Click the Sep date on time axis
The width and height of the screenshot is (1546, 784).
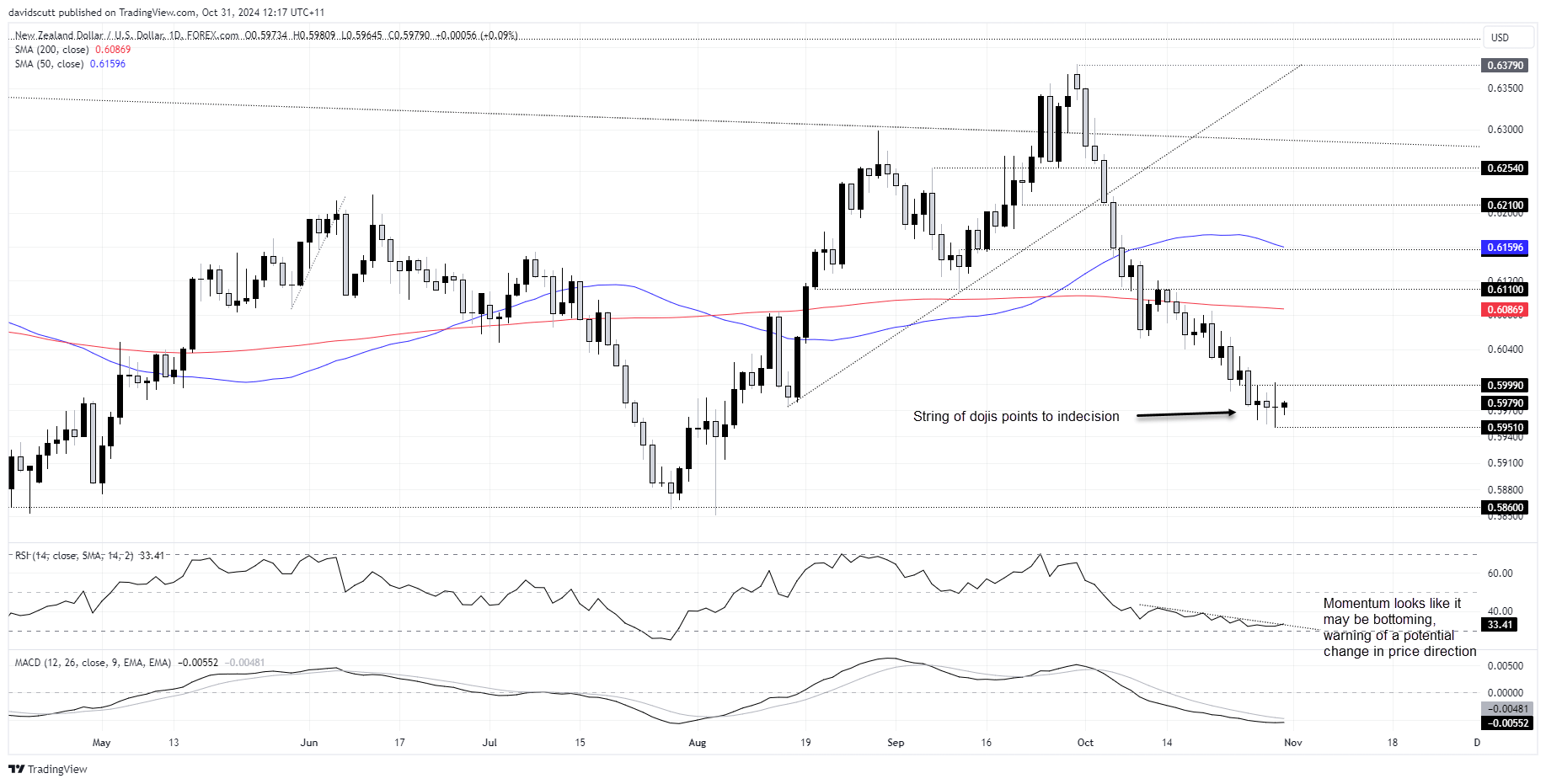tap(896, 743)
